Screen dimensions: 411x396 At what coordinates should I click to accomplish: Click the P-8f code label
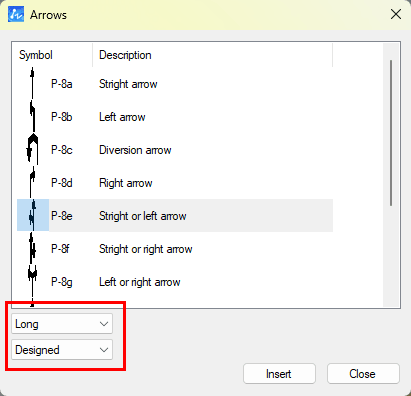coord(60,249)
